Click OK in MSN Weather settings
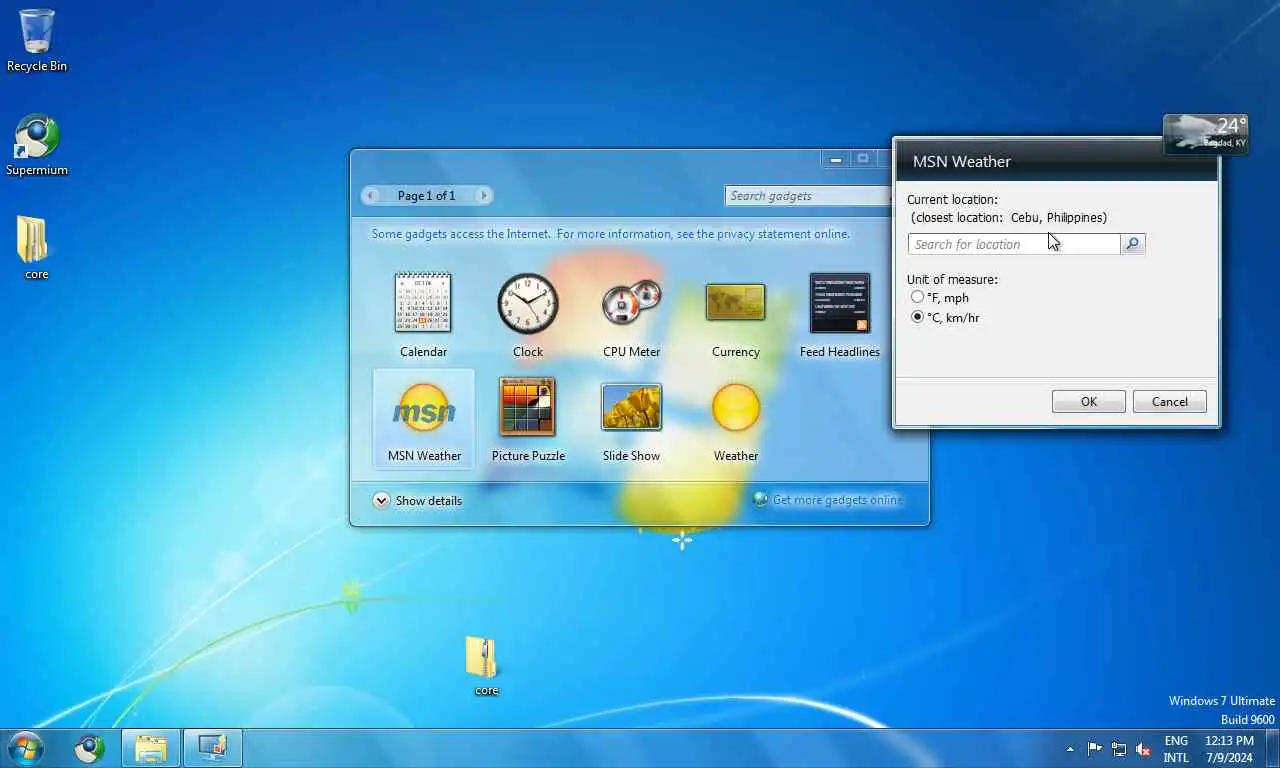 point(1089,402)
